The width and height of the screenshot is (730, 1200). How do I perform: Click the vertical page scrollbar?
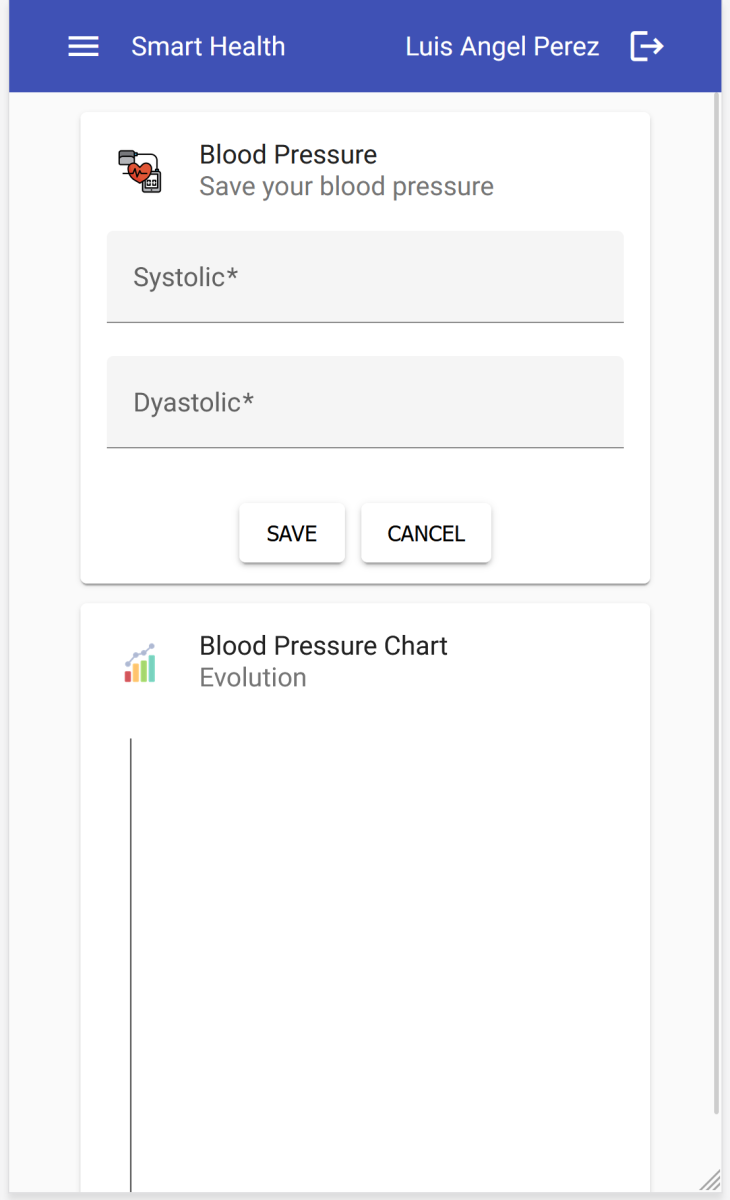(x=716, y=600)
